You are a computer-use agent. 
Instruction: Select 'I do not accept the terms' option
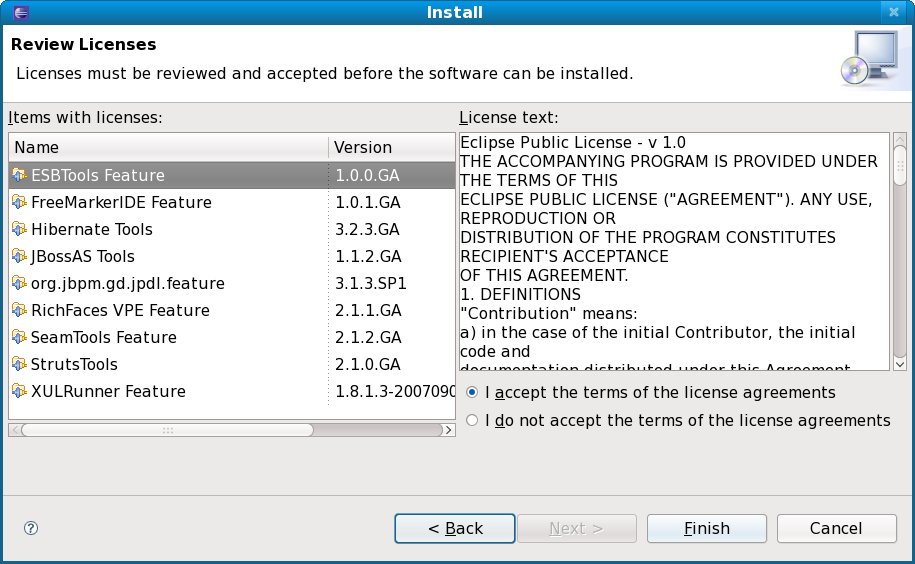point(473,421)
